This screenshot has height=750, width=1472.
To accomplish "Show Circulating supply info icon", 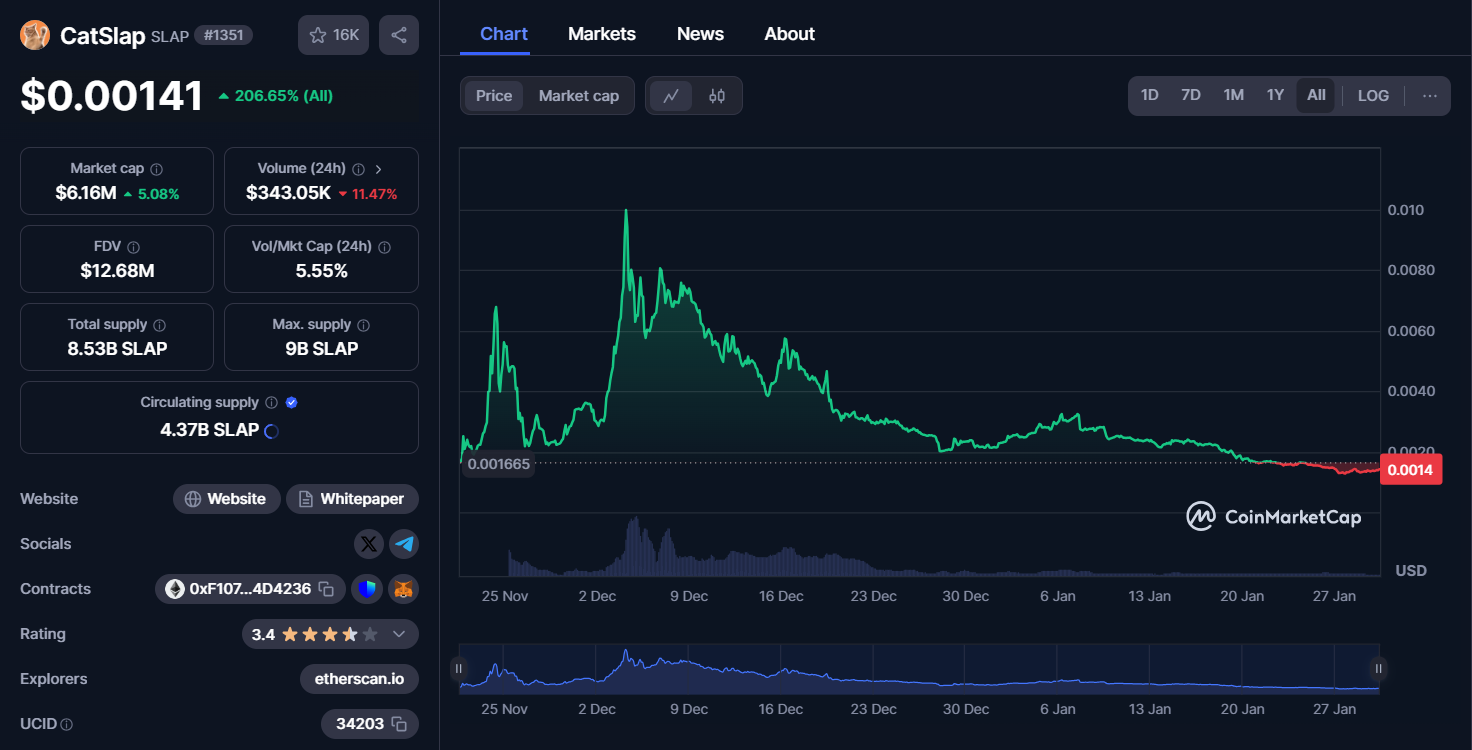I will 270,402.
